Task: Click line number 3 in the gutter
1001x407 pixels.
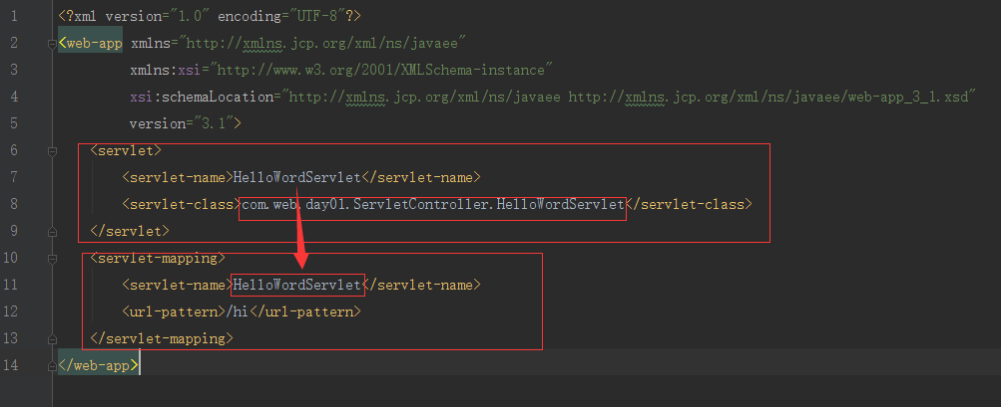Action: (14, 70)
